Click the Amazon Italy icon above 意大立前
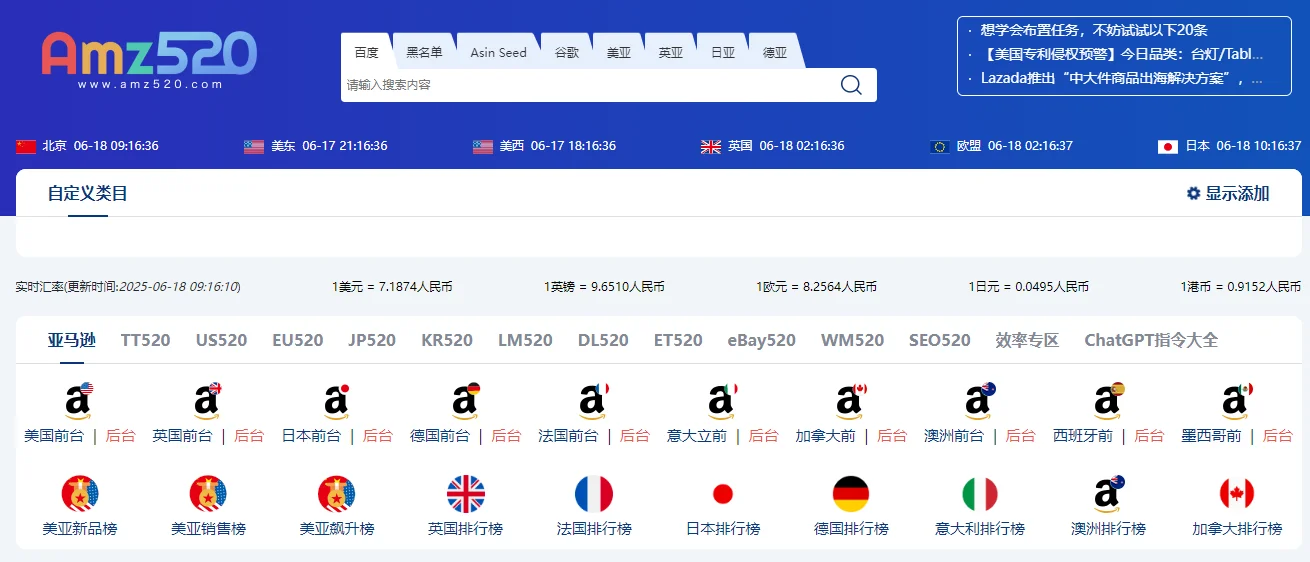The width and height of the screenshot is (1310, 562). coord(722,400)
